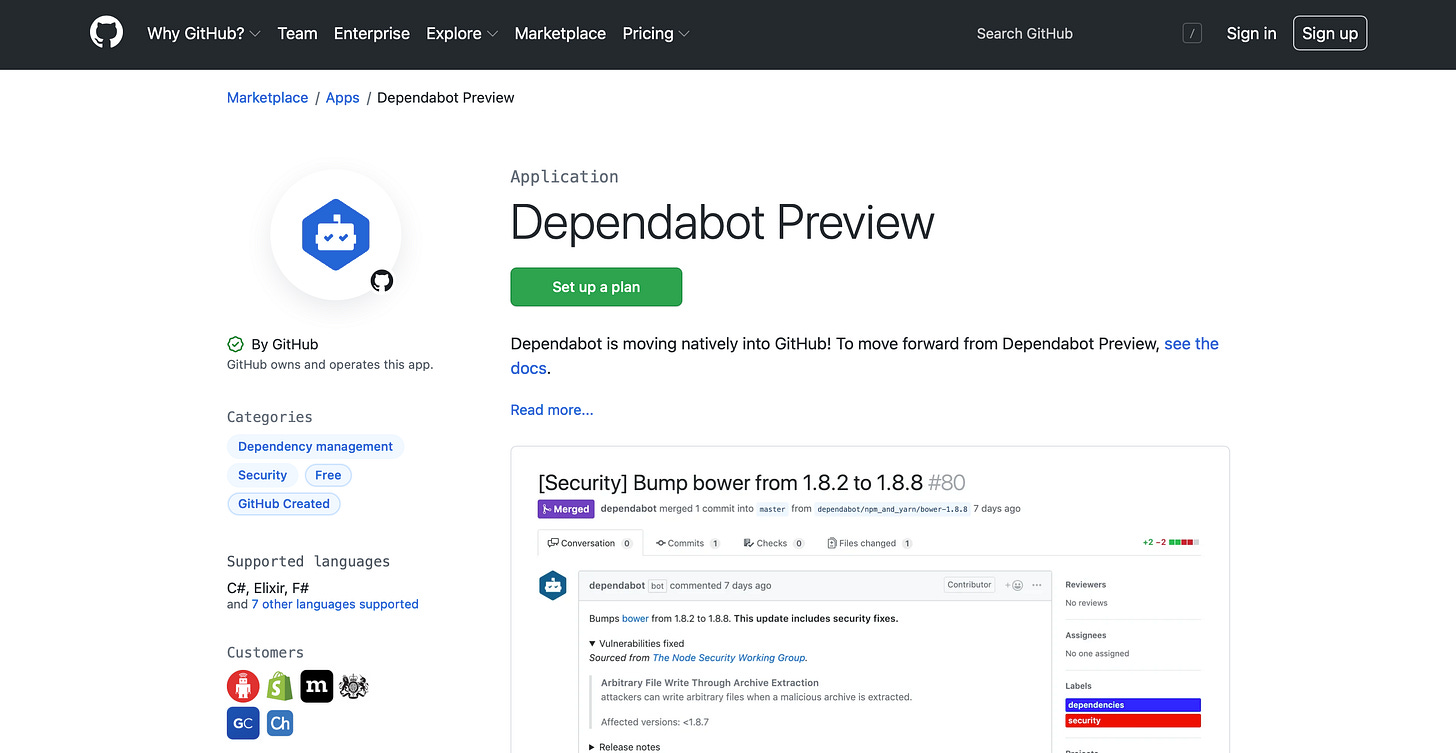The height and width of the screenshot is (753, 1456).
Task: Open The Node Security Working Group link
Action: point(729,658)
